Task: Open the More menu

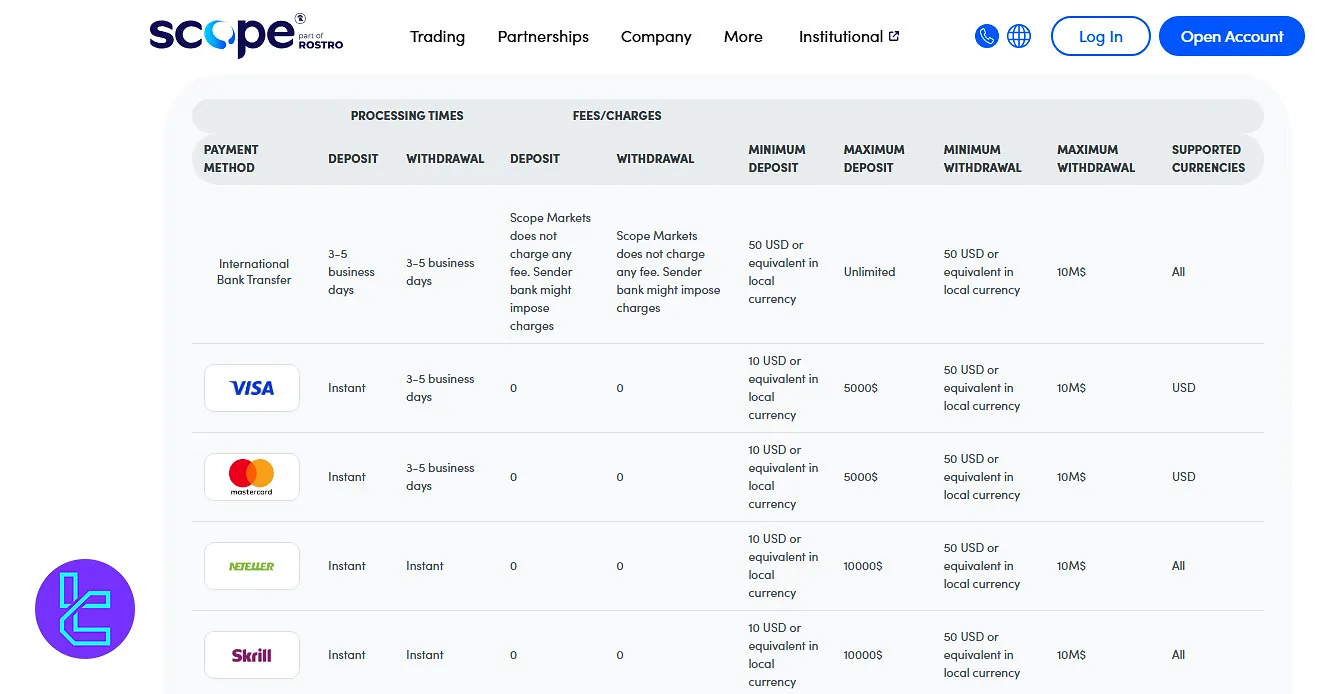Action: [x=743, y=37]
